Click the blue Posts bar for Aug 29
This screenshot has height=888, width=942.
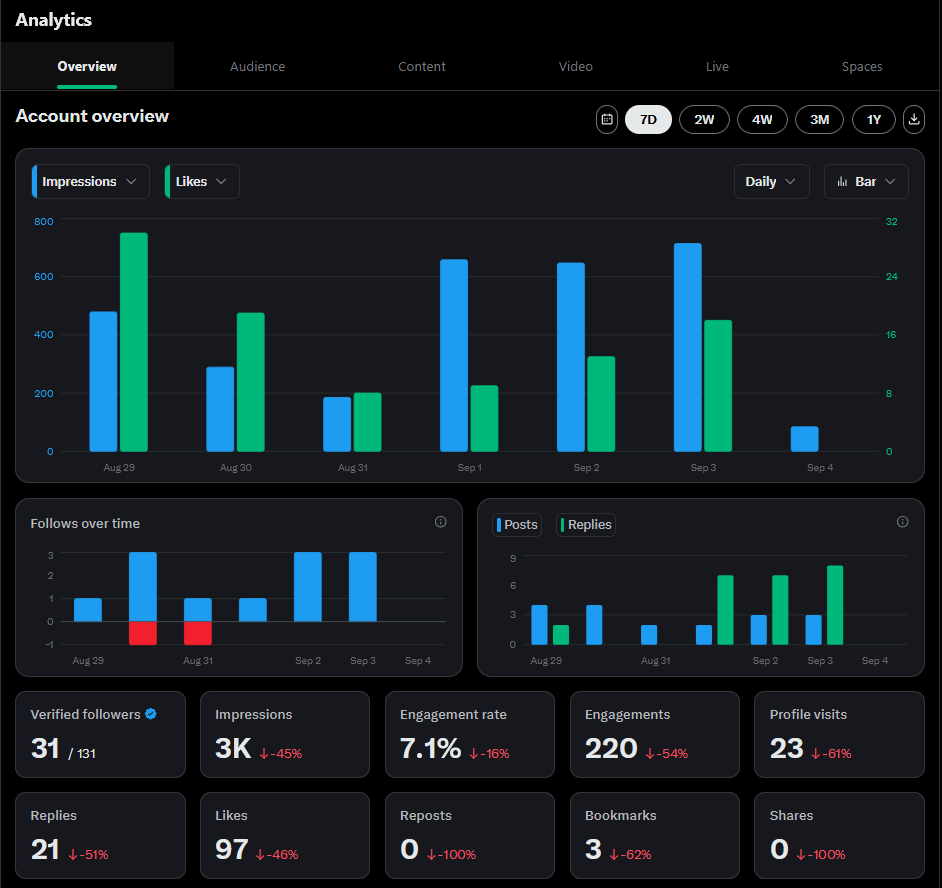pos(539,625)
